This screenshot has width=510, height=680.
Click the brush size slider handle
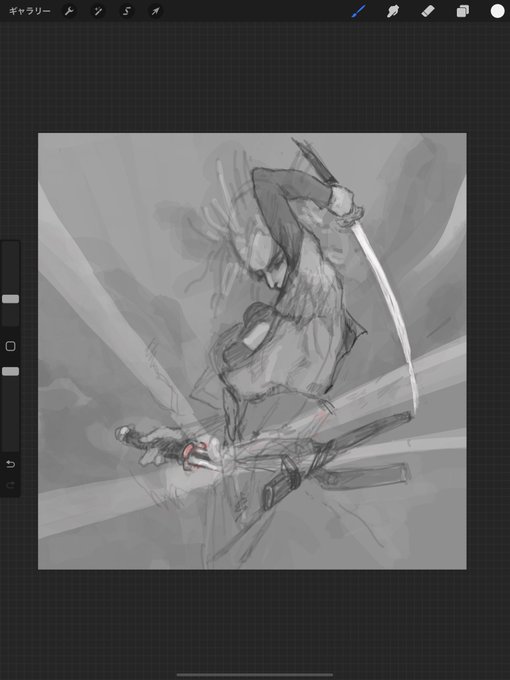click(x=10, y=299)
